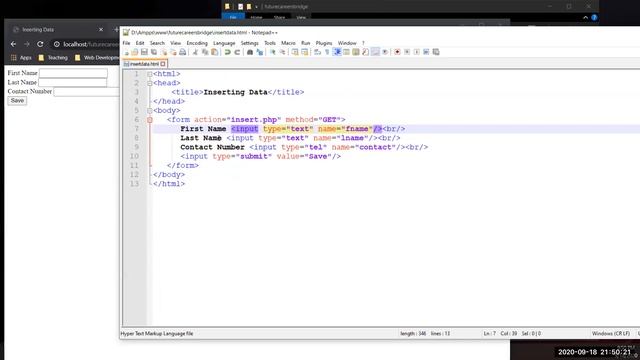Viewport: 640px width, 360px height.
Task: Zoom out using the toolbar icon
Action: pyautogui.click(x=282, y=52)
